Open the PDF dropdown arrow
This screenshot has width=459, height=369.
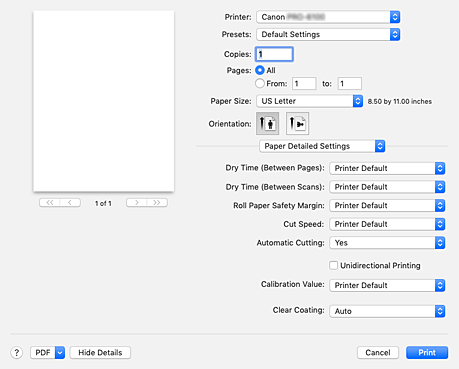pos(60,352)
